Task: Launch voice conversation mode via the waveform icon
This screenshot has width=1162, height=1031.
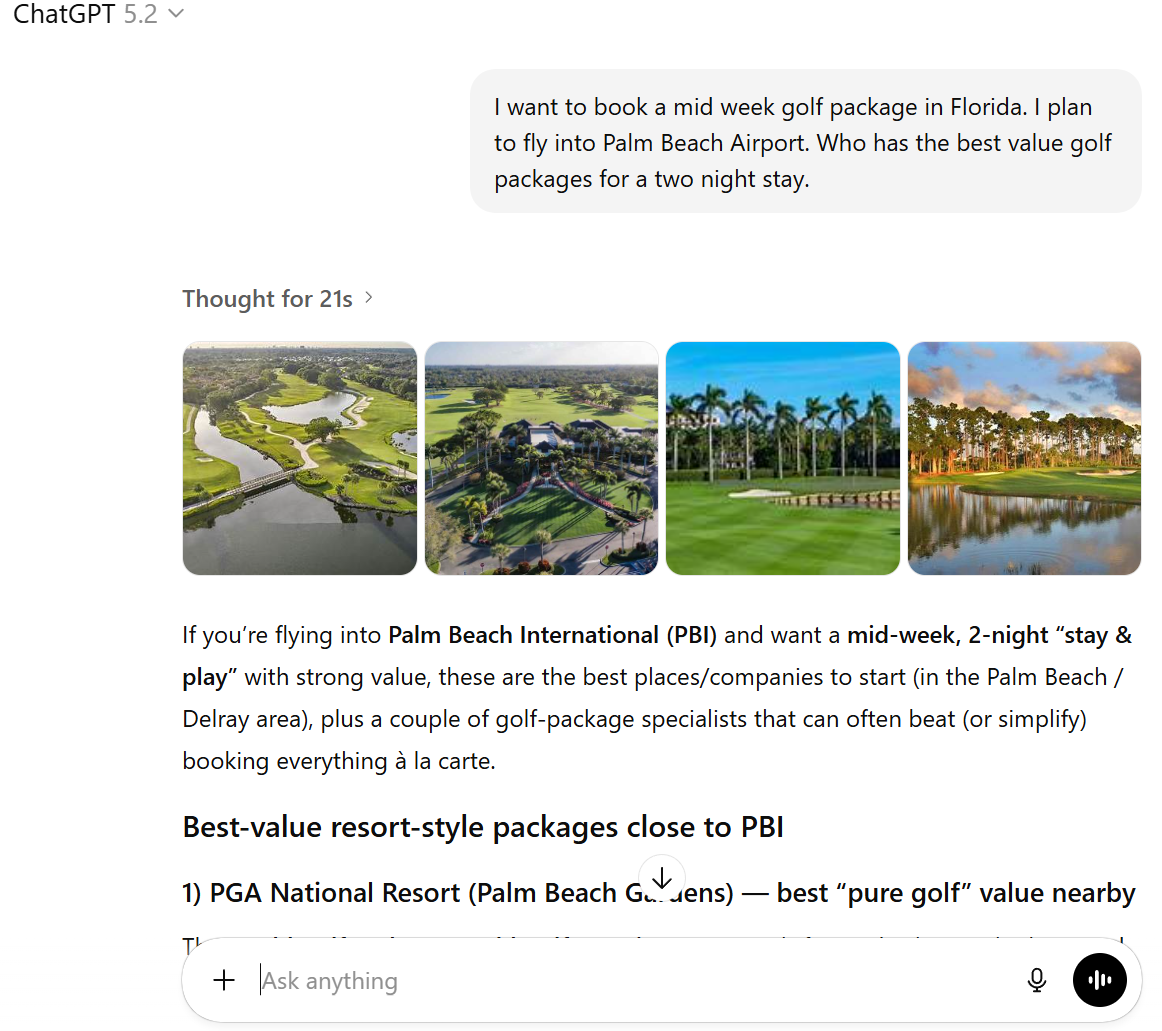Action: point(1100,980)
